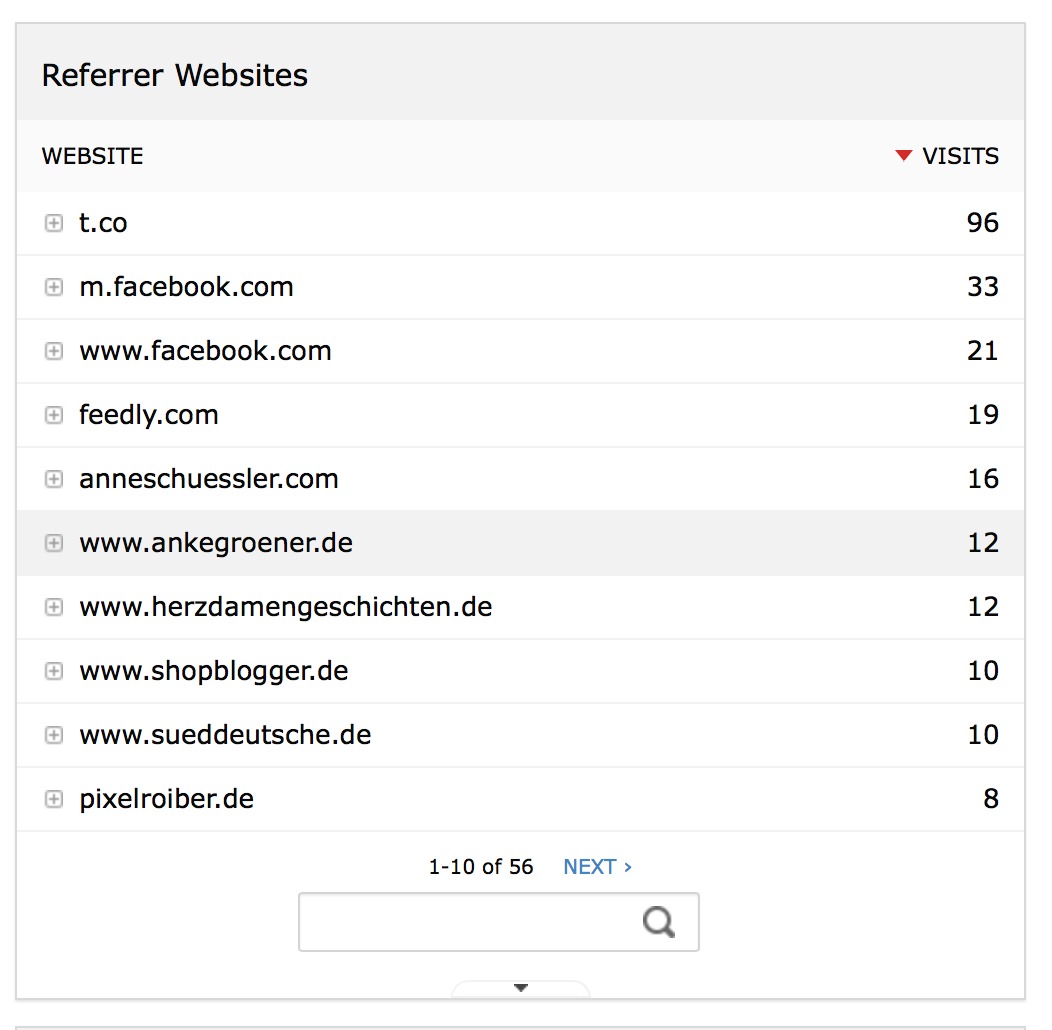Expand www.facebook.com referrer details
The image size is (1052, 1030).
click(x=54, y=351)
